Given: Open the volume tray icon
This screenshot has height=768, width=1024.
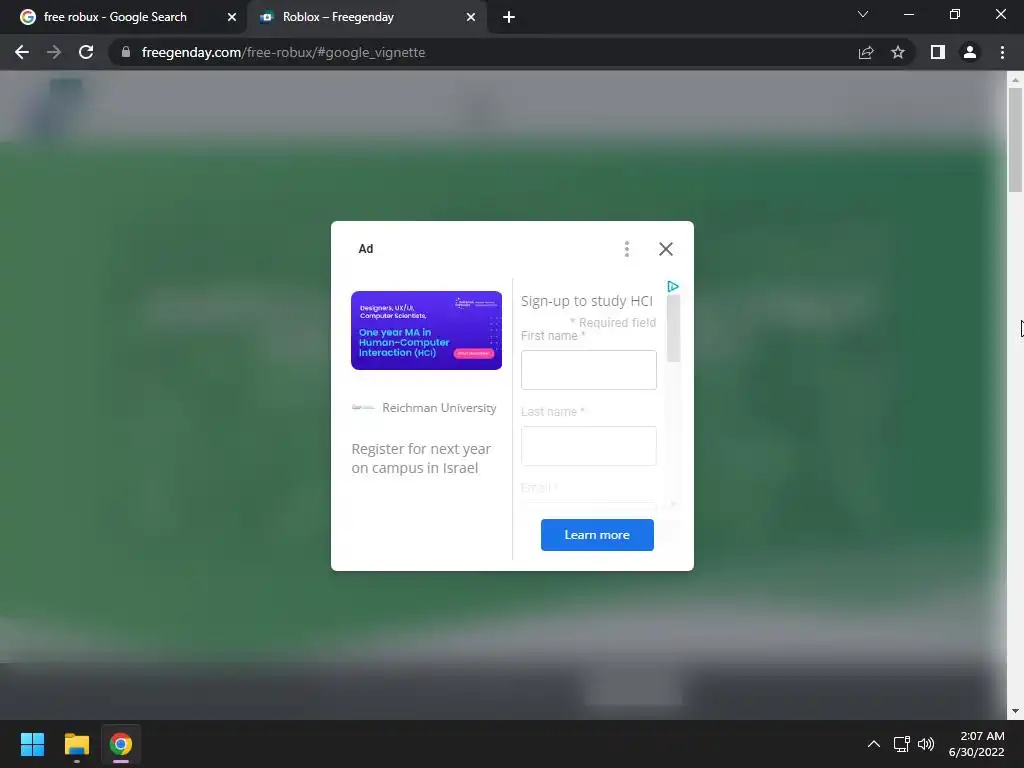Looking at the screenshot, I should tap(926, 744).
